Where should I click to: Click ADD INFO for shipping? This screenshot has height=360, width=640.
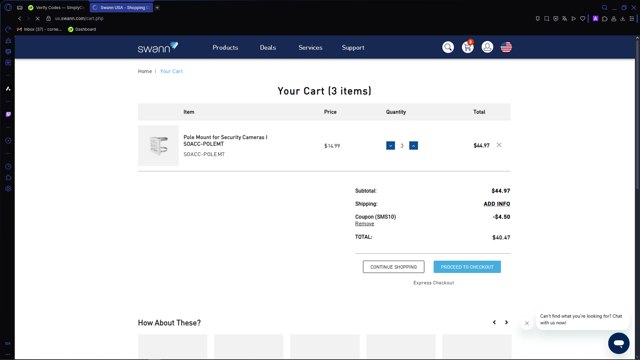[x=497, y=204]
